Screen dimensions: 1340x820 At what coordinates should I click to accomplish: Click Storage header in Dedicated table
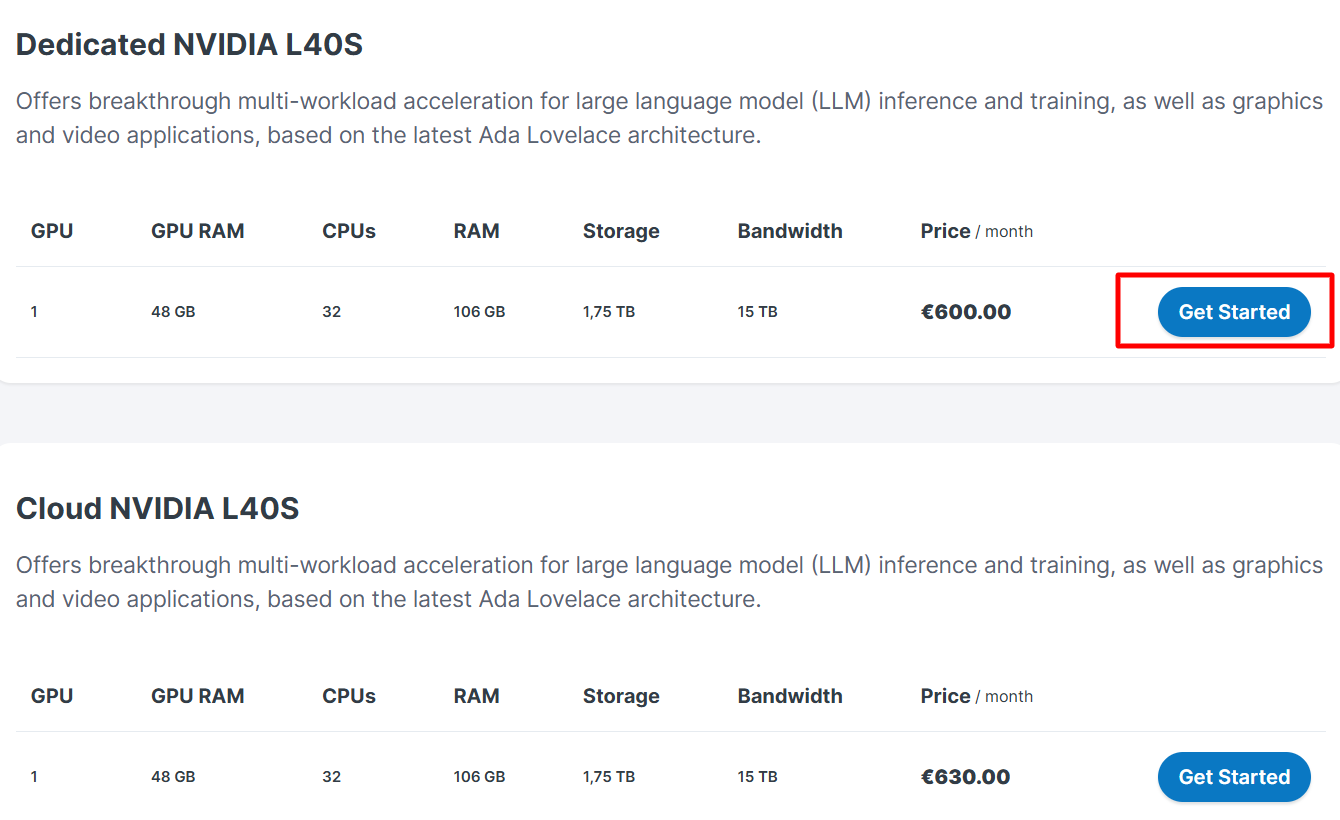tap(621, 231)
